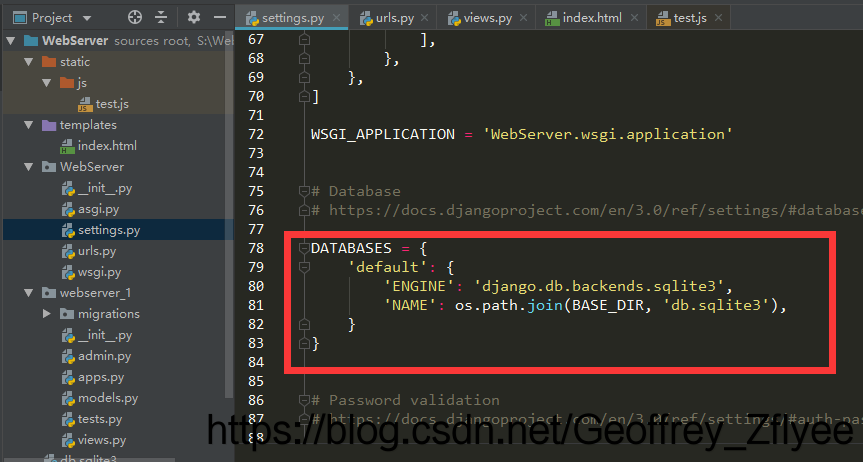863x462 pixels.
Task: Click the fold marker on line 70
Action: pyautogui.click(x=304, y=96)
